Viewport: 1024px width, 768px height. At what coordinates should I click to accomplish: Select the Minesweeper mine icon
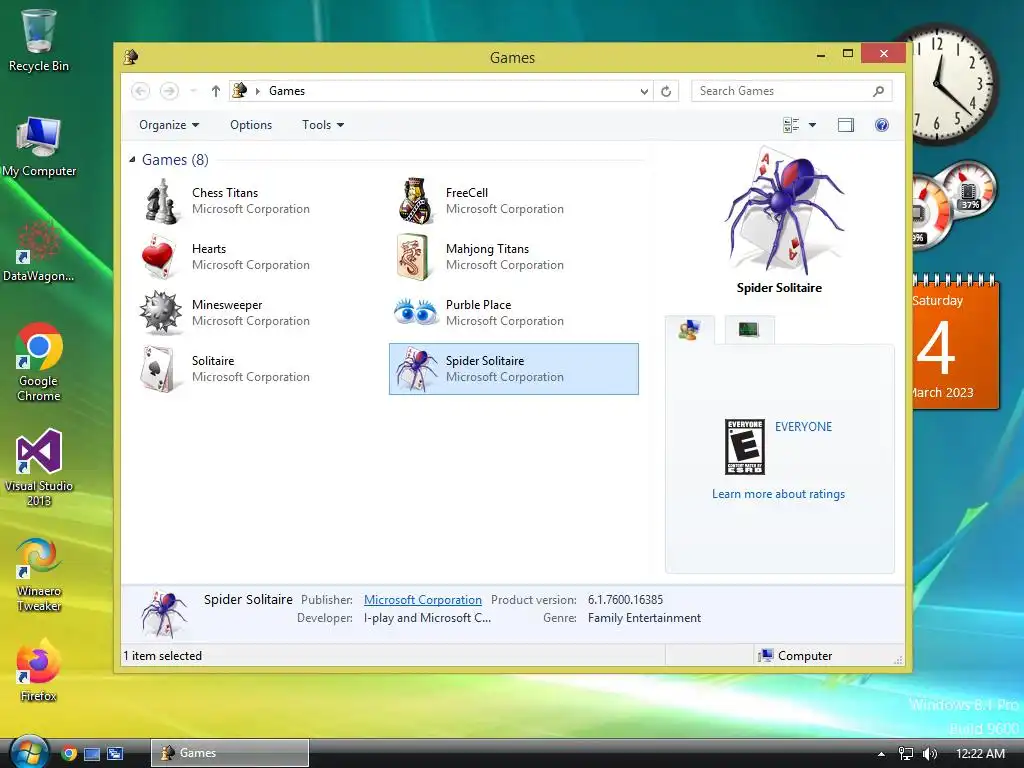coord(161,313)
